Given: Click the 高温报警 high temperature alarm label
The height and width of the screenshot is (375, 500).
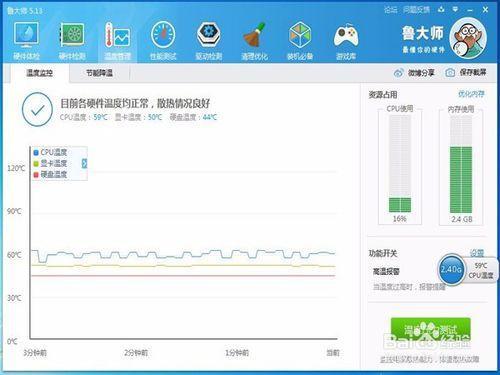Looking at the screenshot, I should [x=386, y=272].
